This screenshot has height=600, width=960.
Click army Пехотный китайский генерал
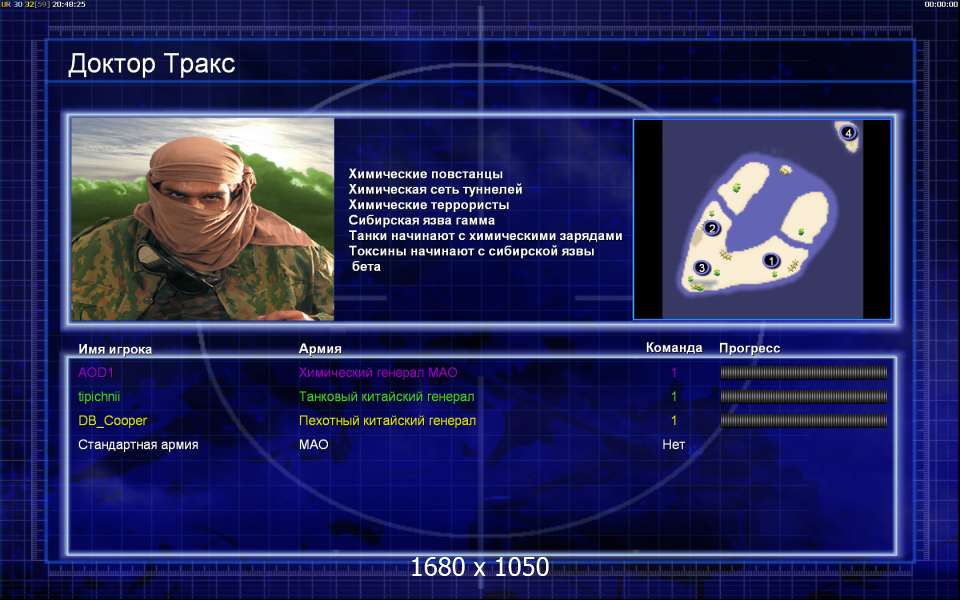[x=387, y=421]
